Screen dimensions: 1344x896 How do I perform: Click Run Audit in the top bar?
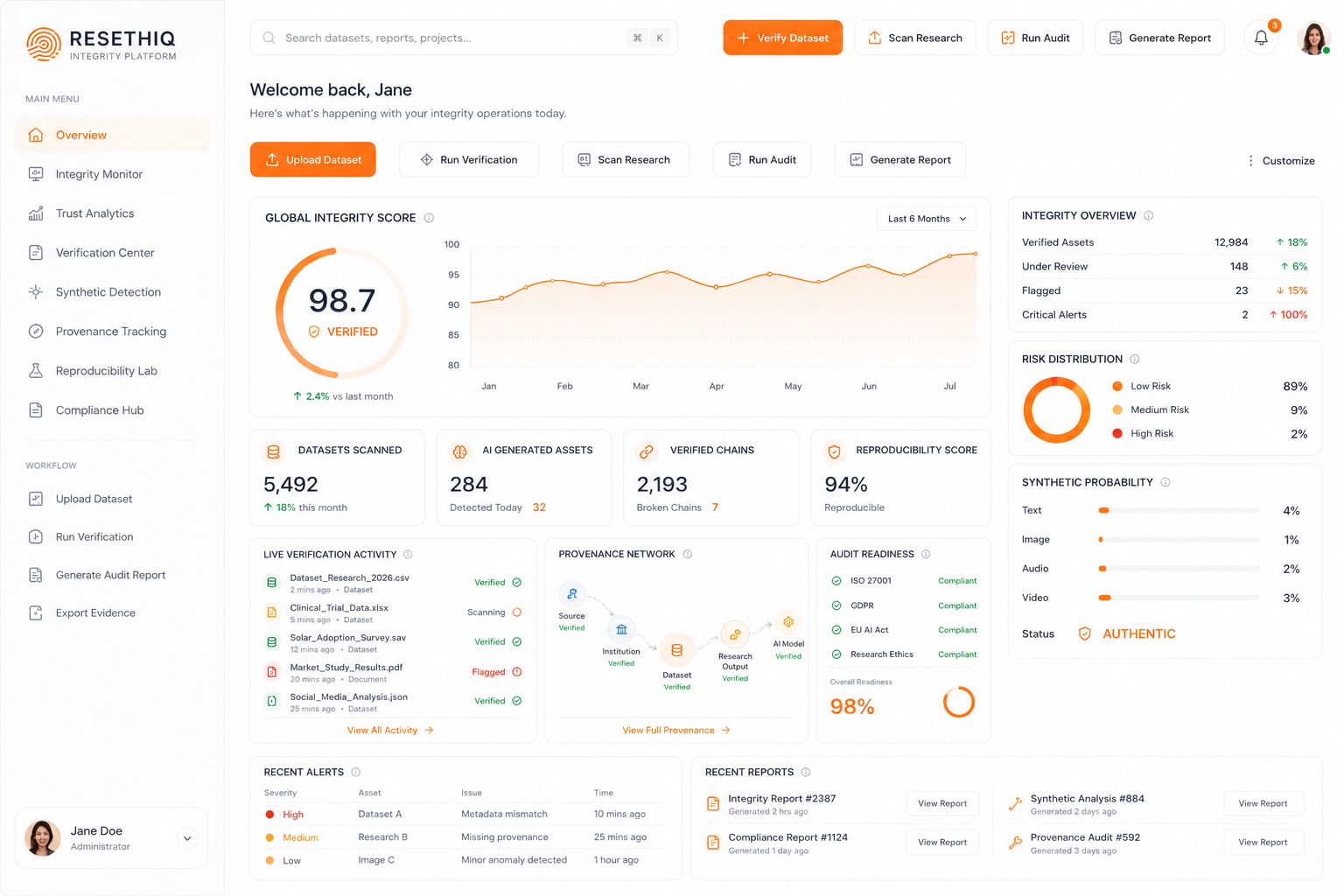point(1035,38)
